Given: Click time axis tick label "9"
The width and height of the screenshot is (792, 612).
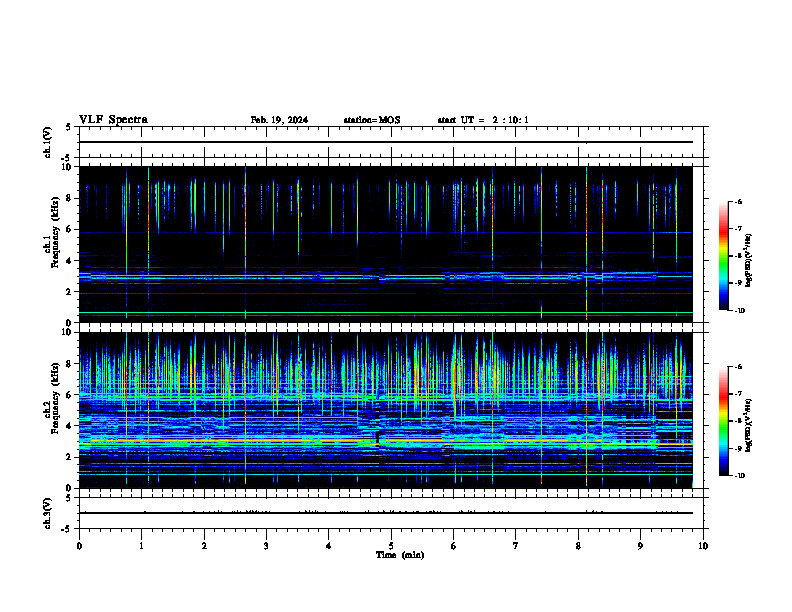Looking at the screenshot, I should point(640,546).
